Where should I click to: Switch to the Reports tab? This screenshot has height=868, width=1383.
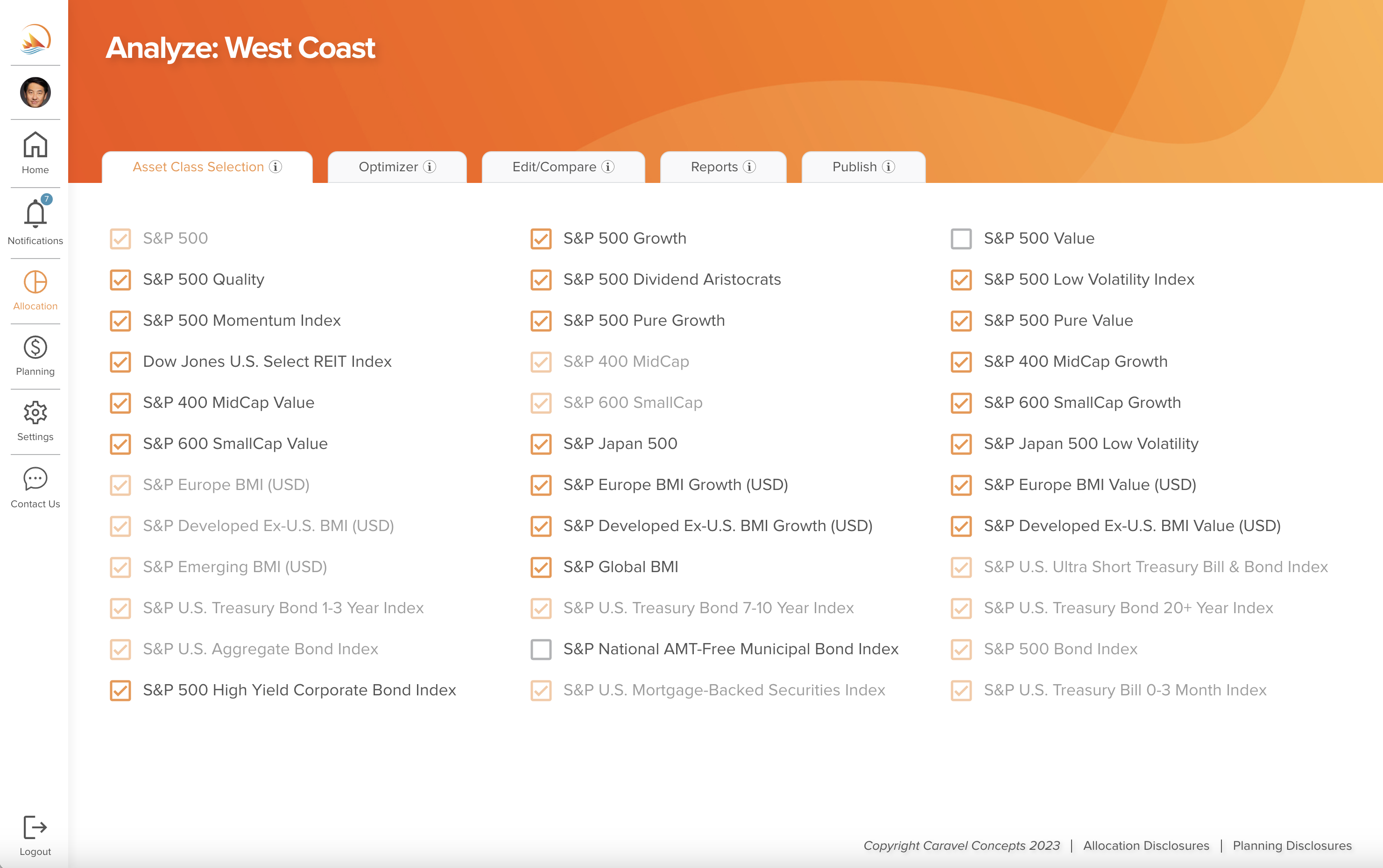[714, 167]
